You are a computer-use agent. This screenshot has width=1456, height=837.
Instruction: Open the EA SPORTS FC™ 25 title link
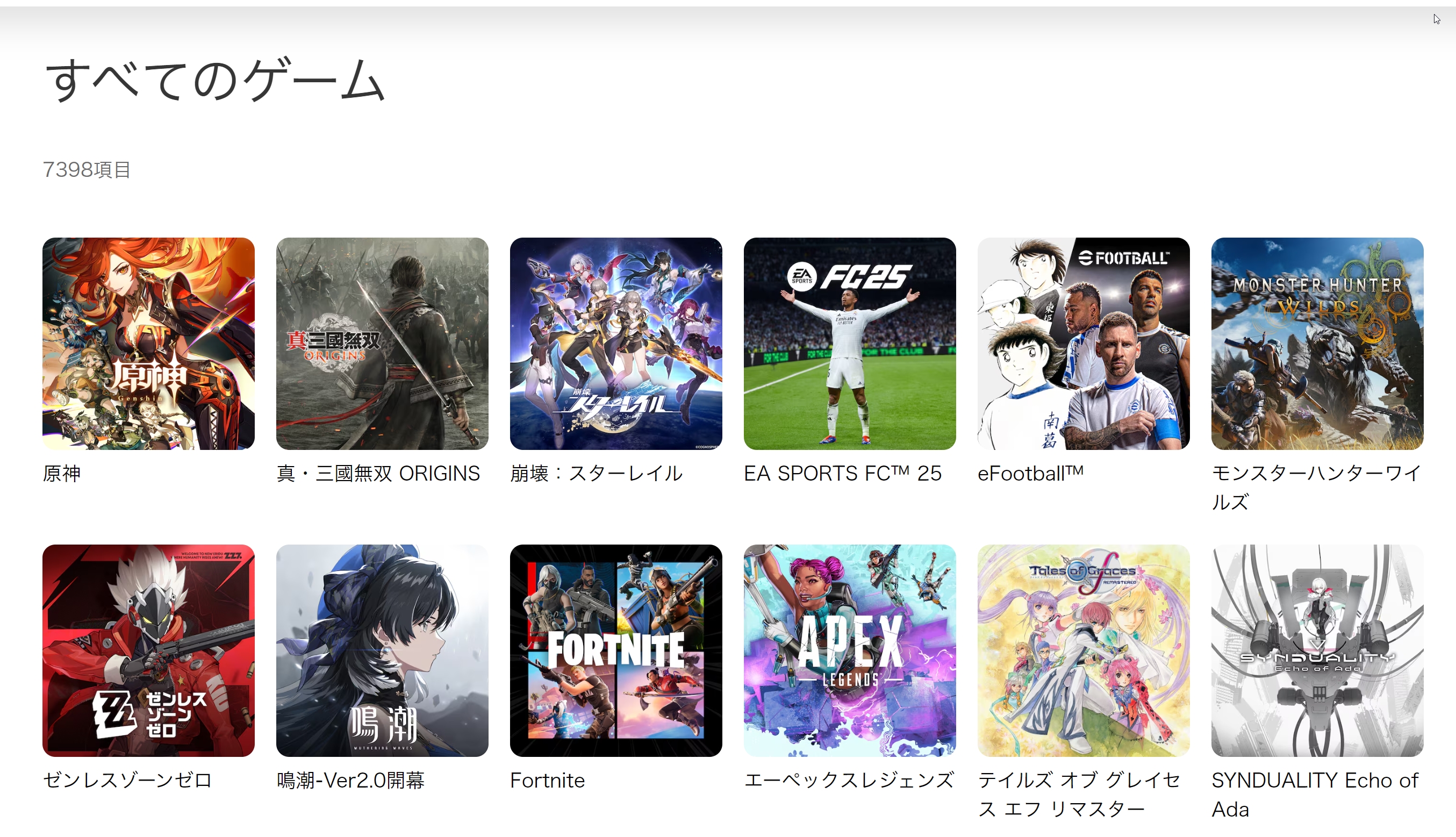tap(843, 473)
